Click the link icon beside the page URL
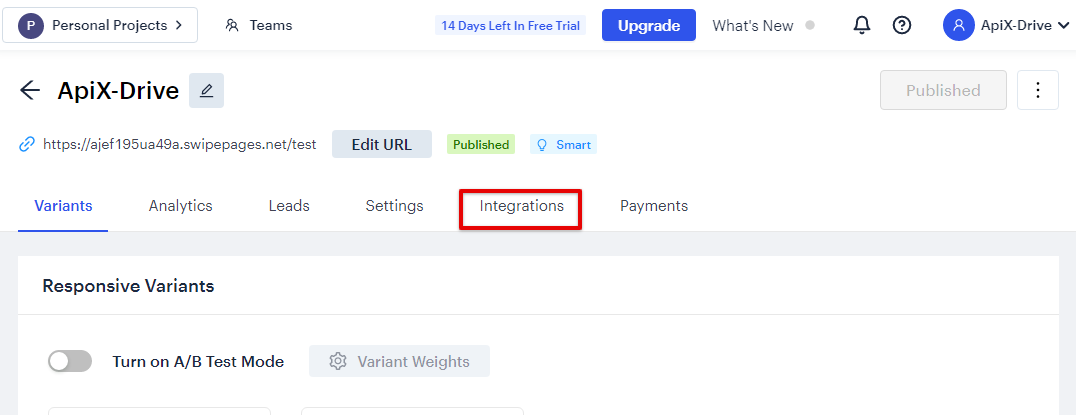 27,145
